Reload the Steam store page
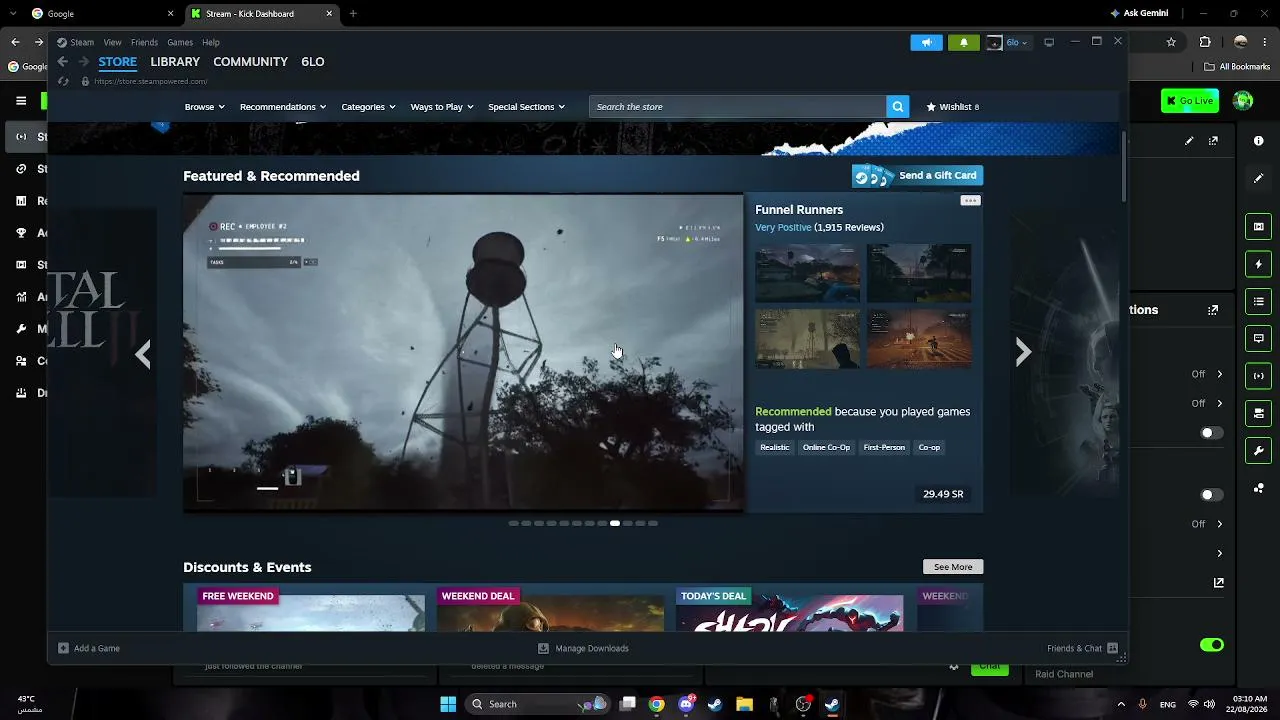This screenshot has width=1280, height=720. [63, 82]
